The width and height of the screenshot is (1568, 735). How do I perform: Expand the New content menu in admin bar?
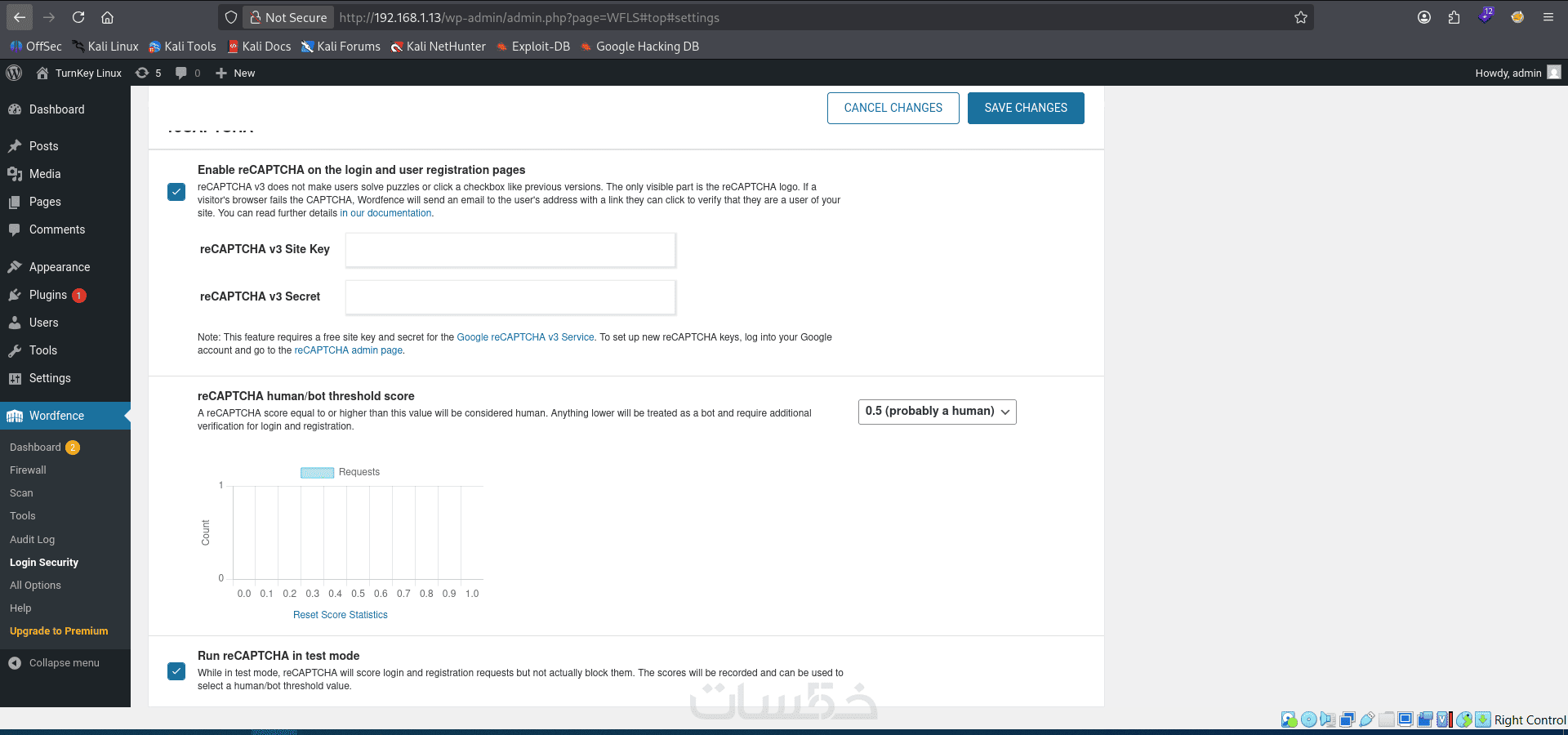(235, 73)
